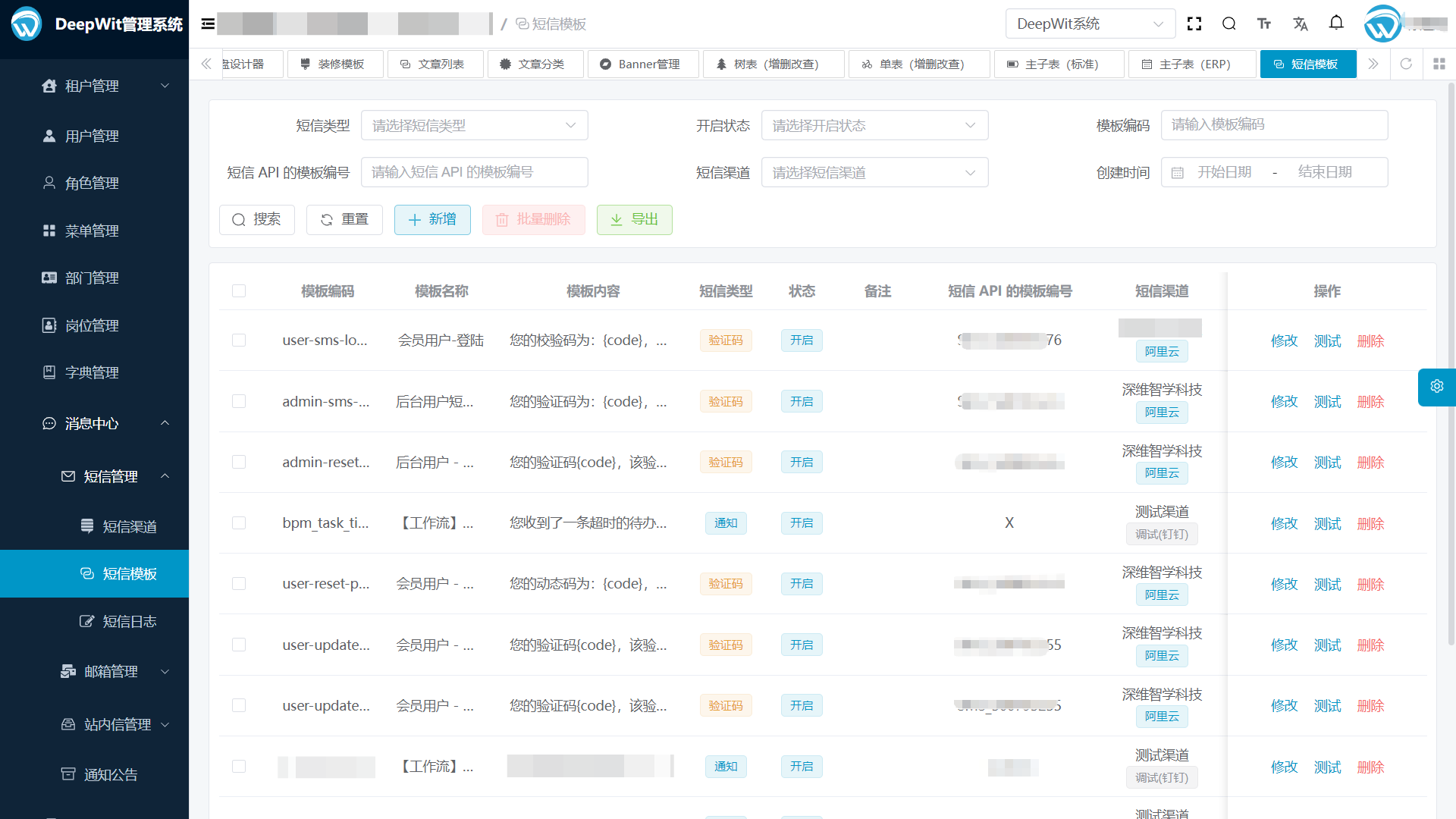Check the bpm_task_ti row checkbox
Screen dimensions: 1456x819
pyautogui.click(x=239, y=522)
